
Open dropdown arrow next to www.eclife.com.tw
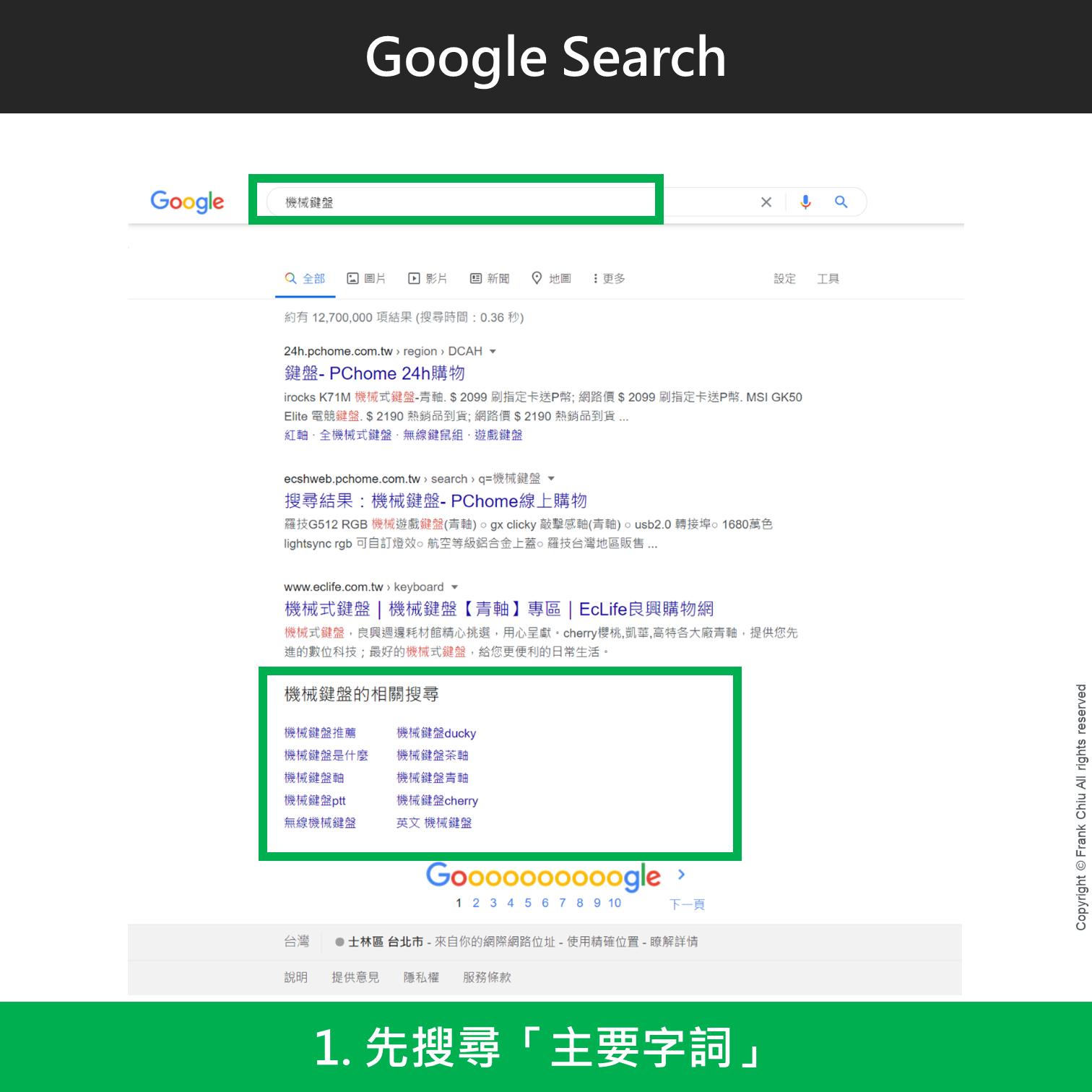(x=454, y=587)
